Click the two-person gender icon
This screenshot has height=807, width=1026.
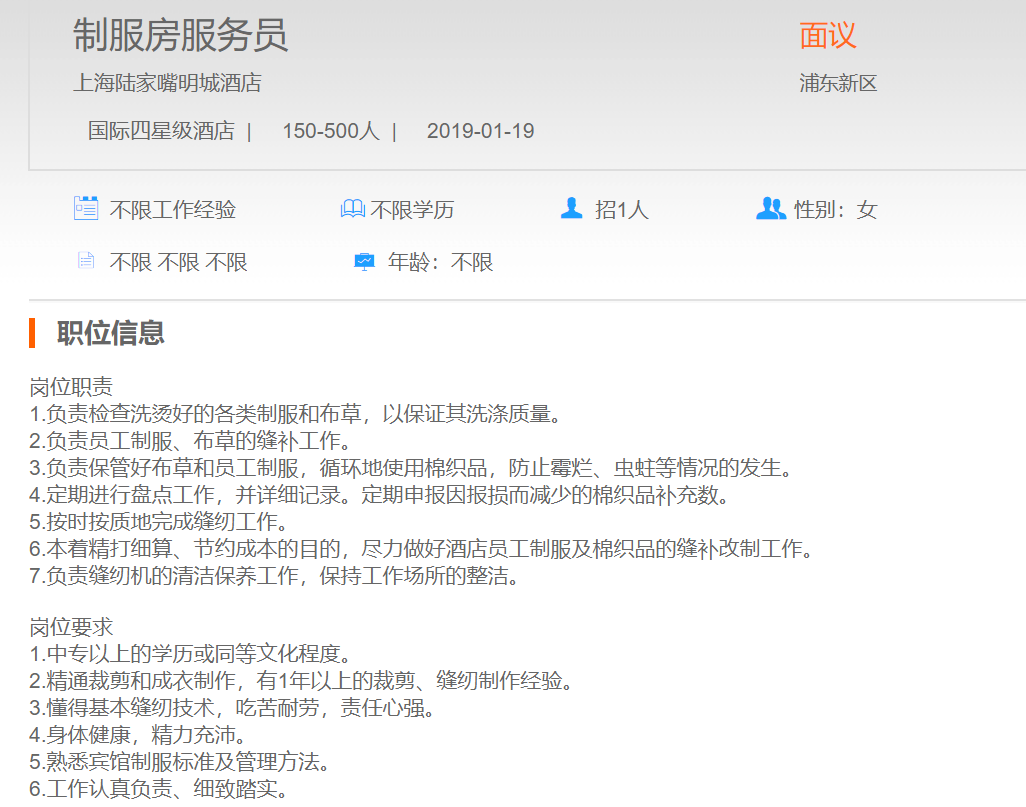(770, 209)
